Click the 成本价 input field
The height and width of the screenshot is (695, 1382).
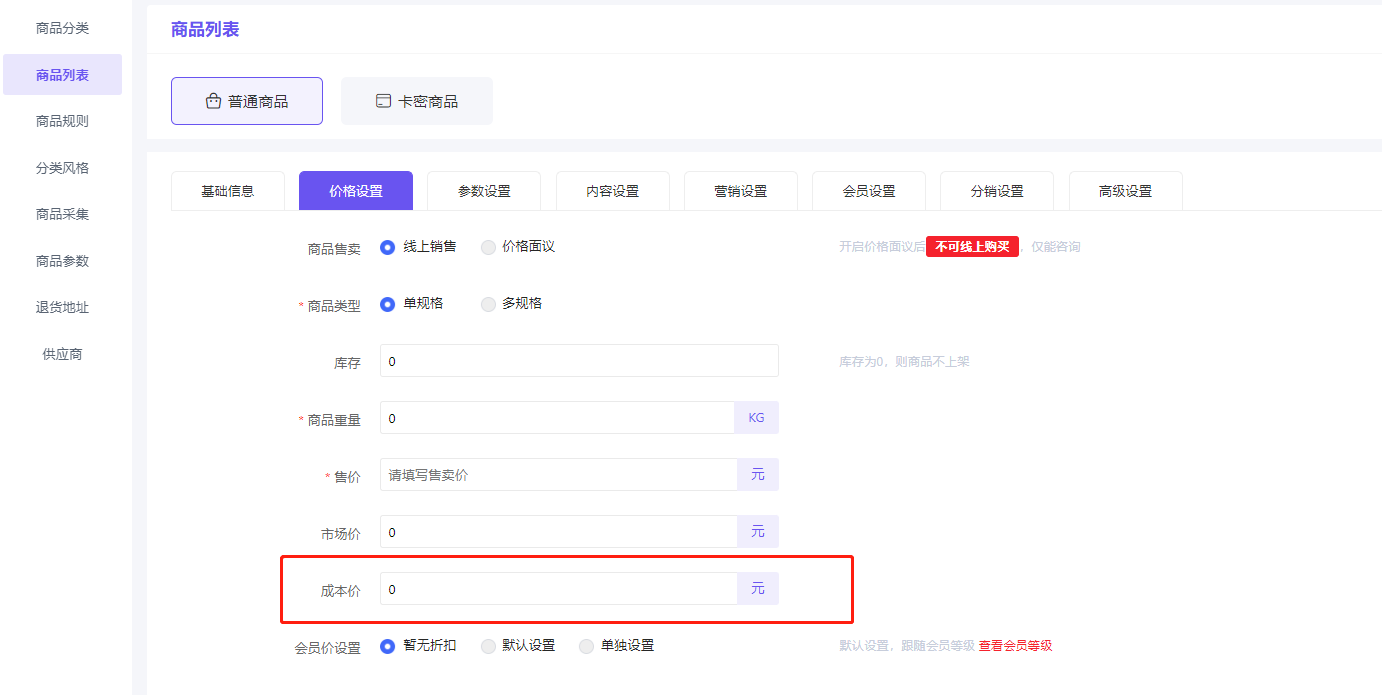click(558, 589)
